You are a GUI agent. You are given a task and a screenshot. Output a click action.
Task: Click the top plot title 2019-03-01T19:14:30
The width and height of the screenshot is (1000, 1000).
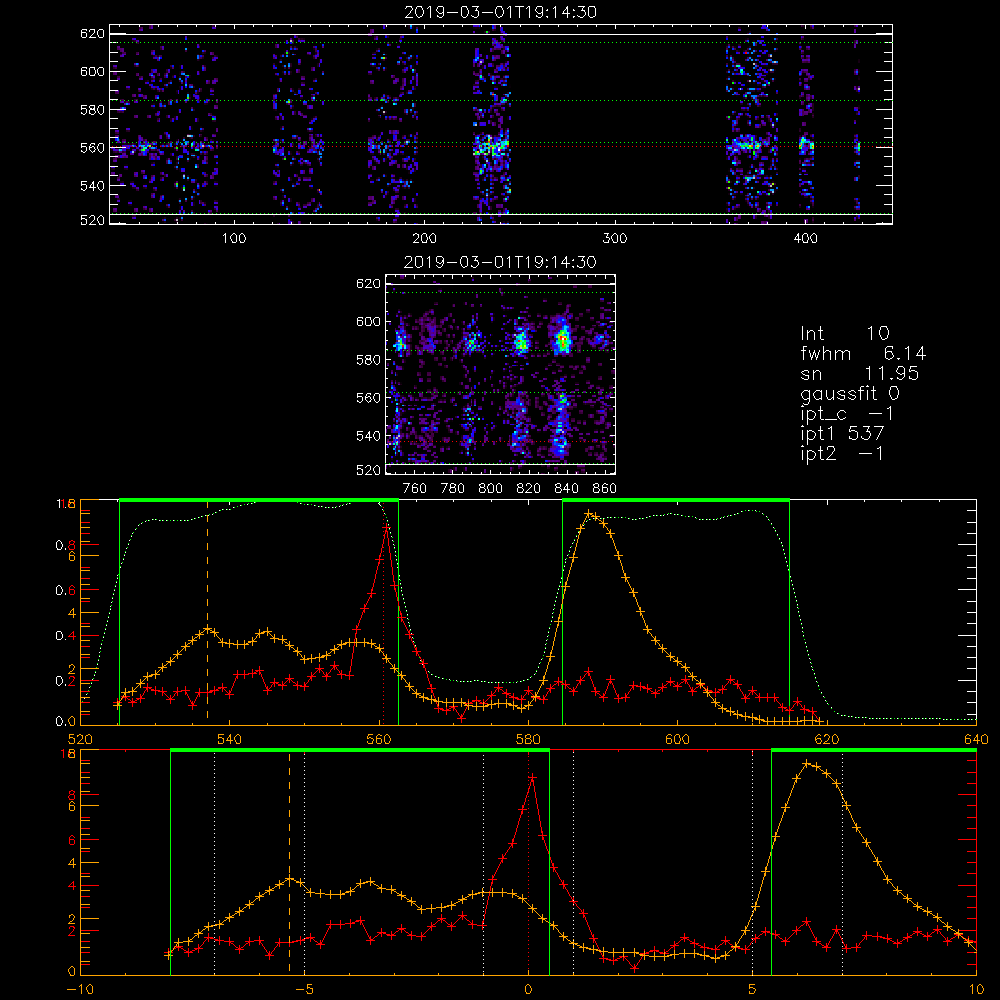pos(500,12)
